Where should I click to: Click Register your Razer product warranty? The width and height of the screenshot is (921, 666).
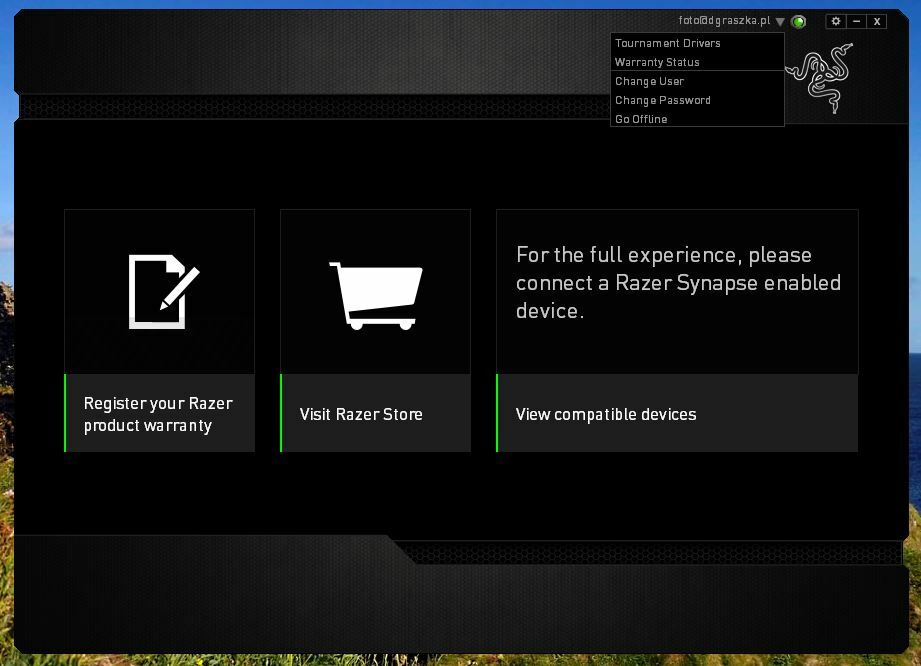(x=160, y=413)
